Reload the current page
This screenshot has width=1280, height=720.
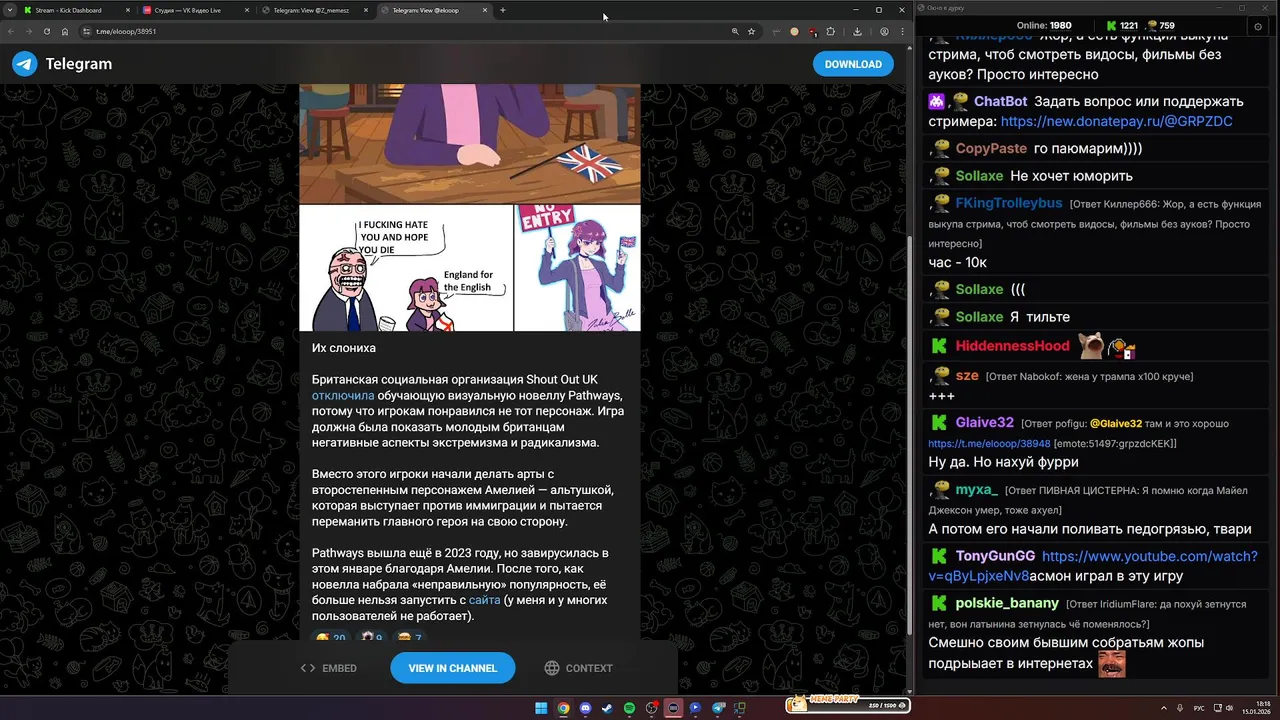47,31
